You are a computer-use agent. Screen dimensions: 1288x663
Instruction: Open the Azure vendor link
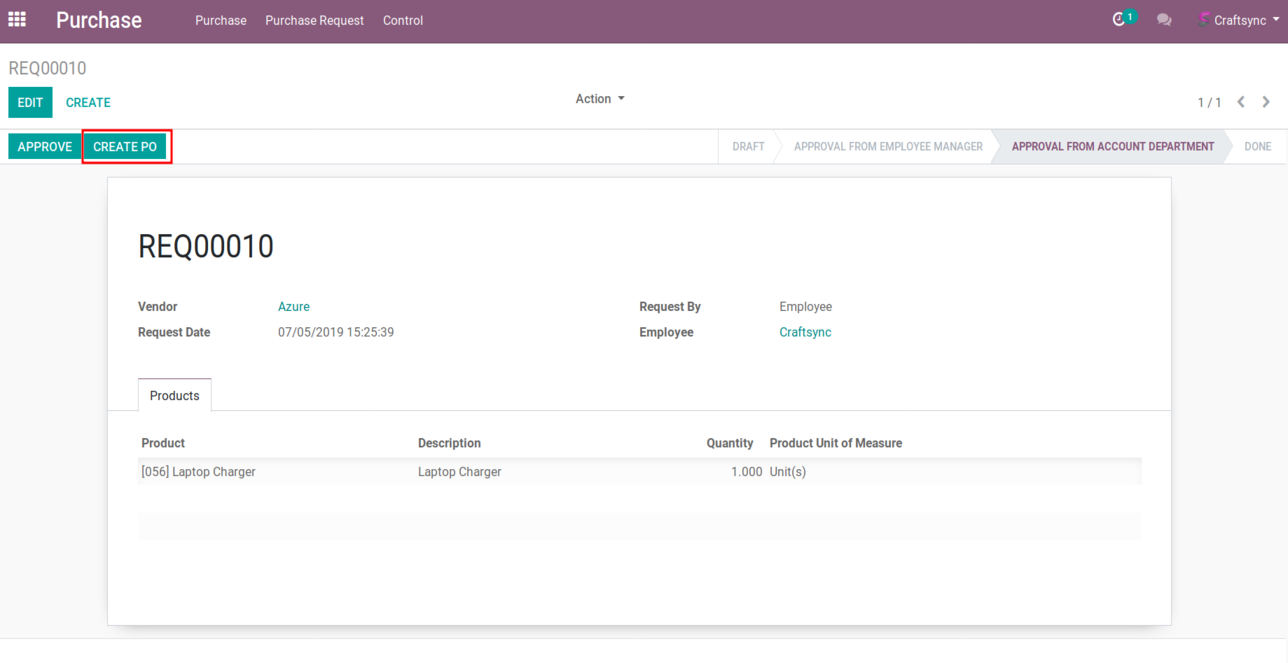tap(294, 307)
